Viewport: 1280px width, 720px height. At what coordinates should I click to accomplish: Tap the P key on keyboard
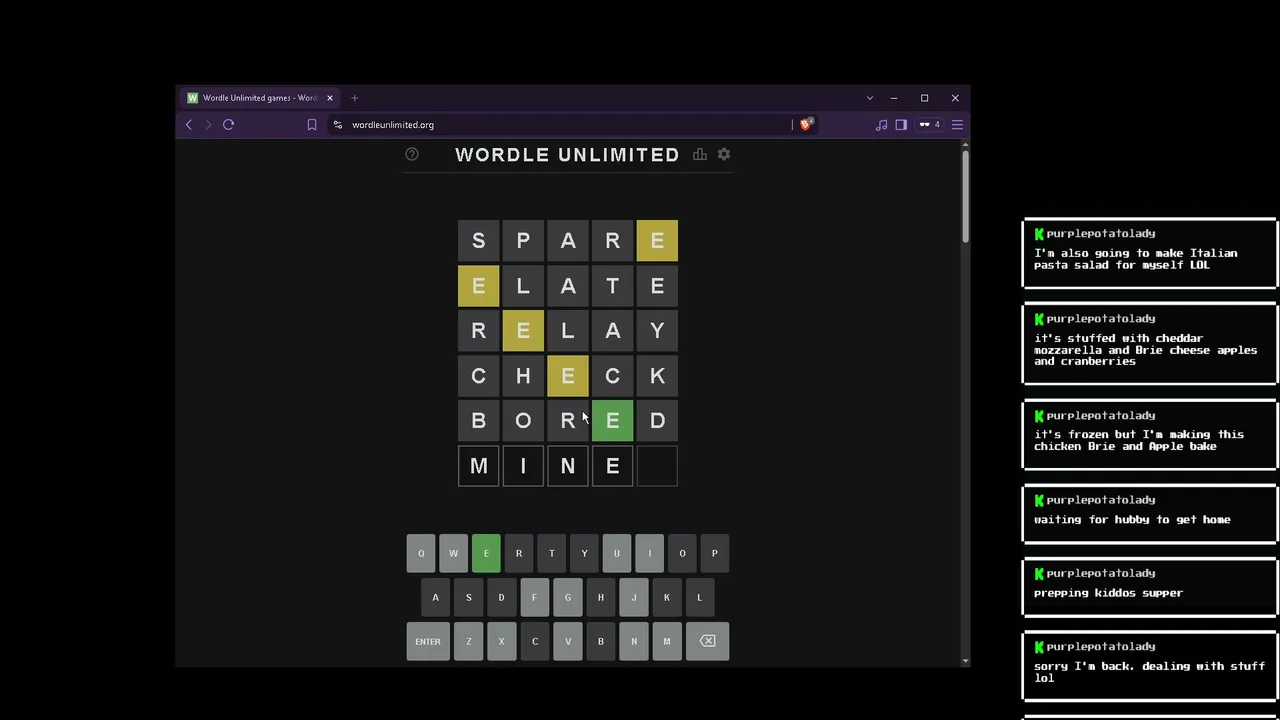pos(715,553)
